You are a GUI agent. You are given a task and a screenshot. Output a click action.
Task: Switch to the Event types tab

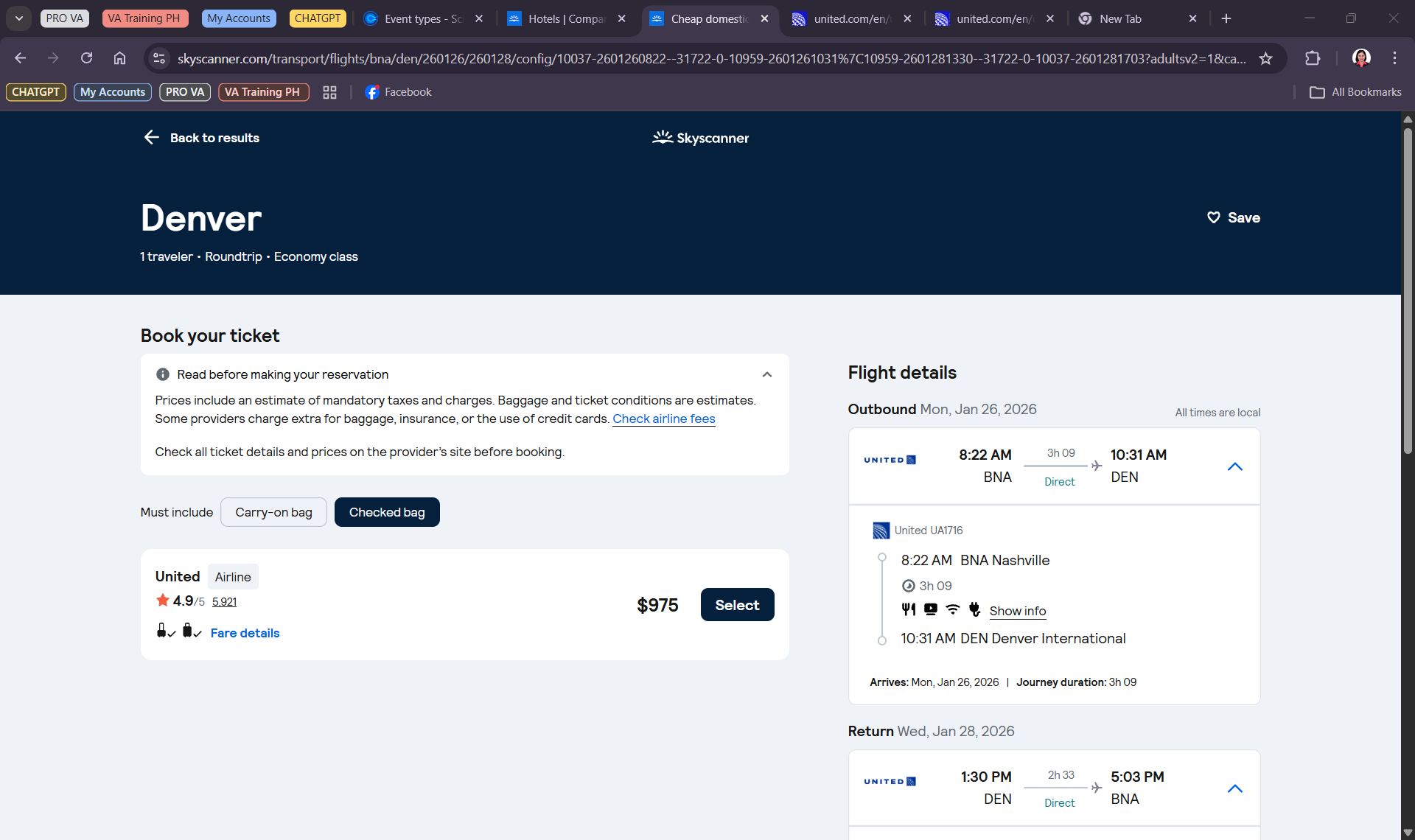click(x=422, y=18)
